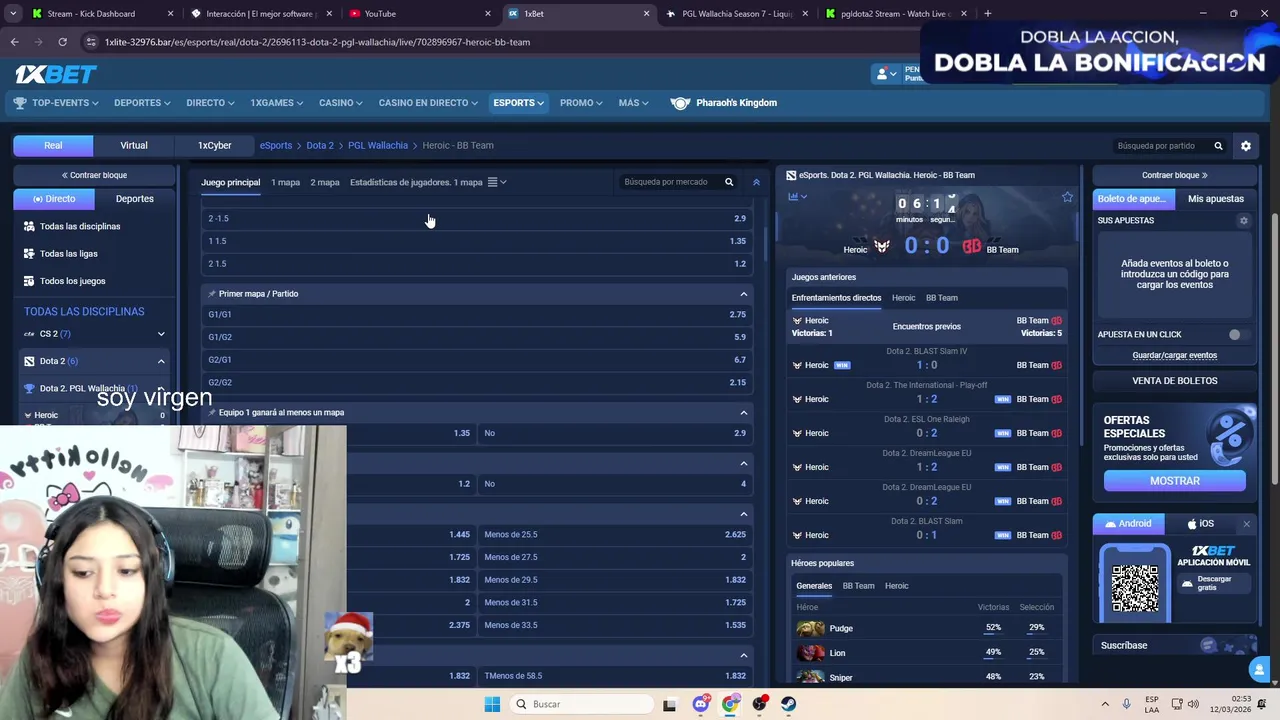Add Heroic - BB Team to favorites star

(1067, 197)
